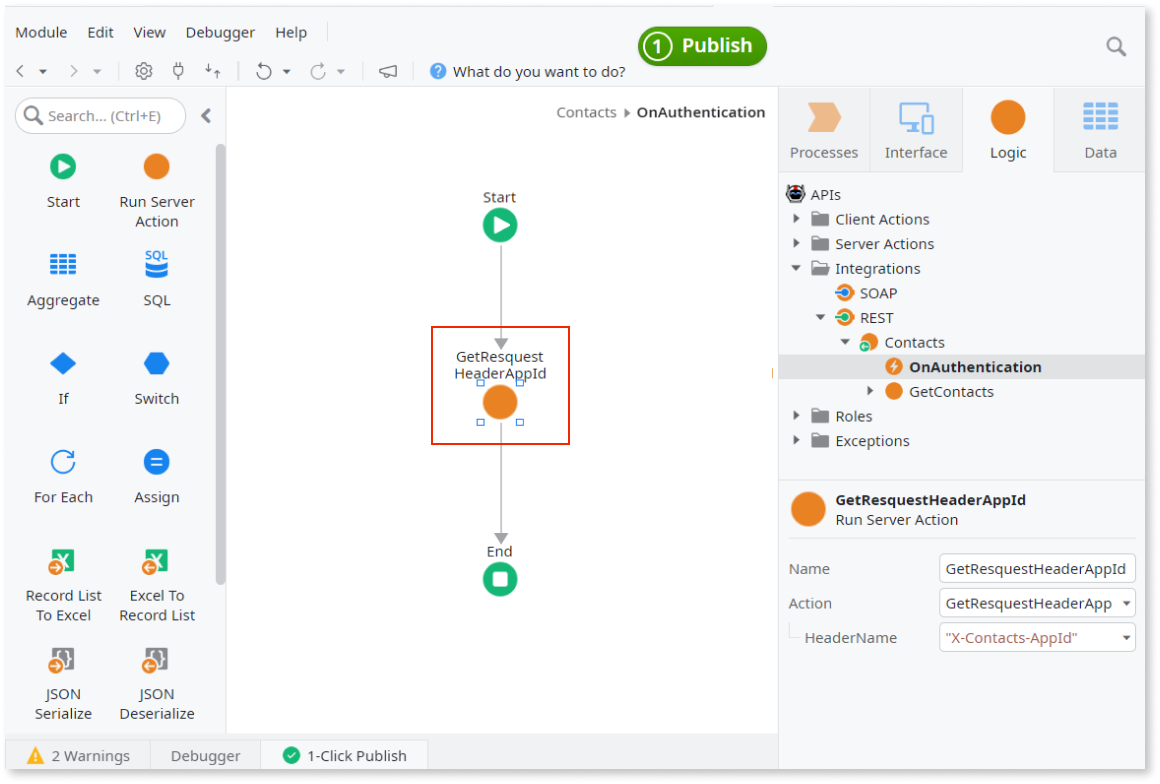Select the Assign tool
The height and width of the screenshot is (784, 1160).
click(x=156, y=476)
